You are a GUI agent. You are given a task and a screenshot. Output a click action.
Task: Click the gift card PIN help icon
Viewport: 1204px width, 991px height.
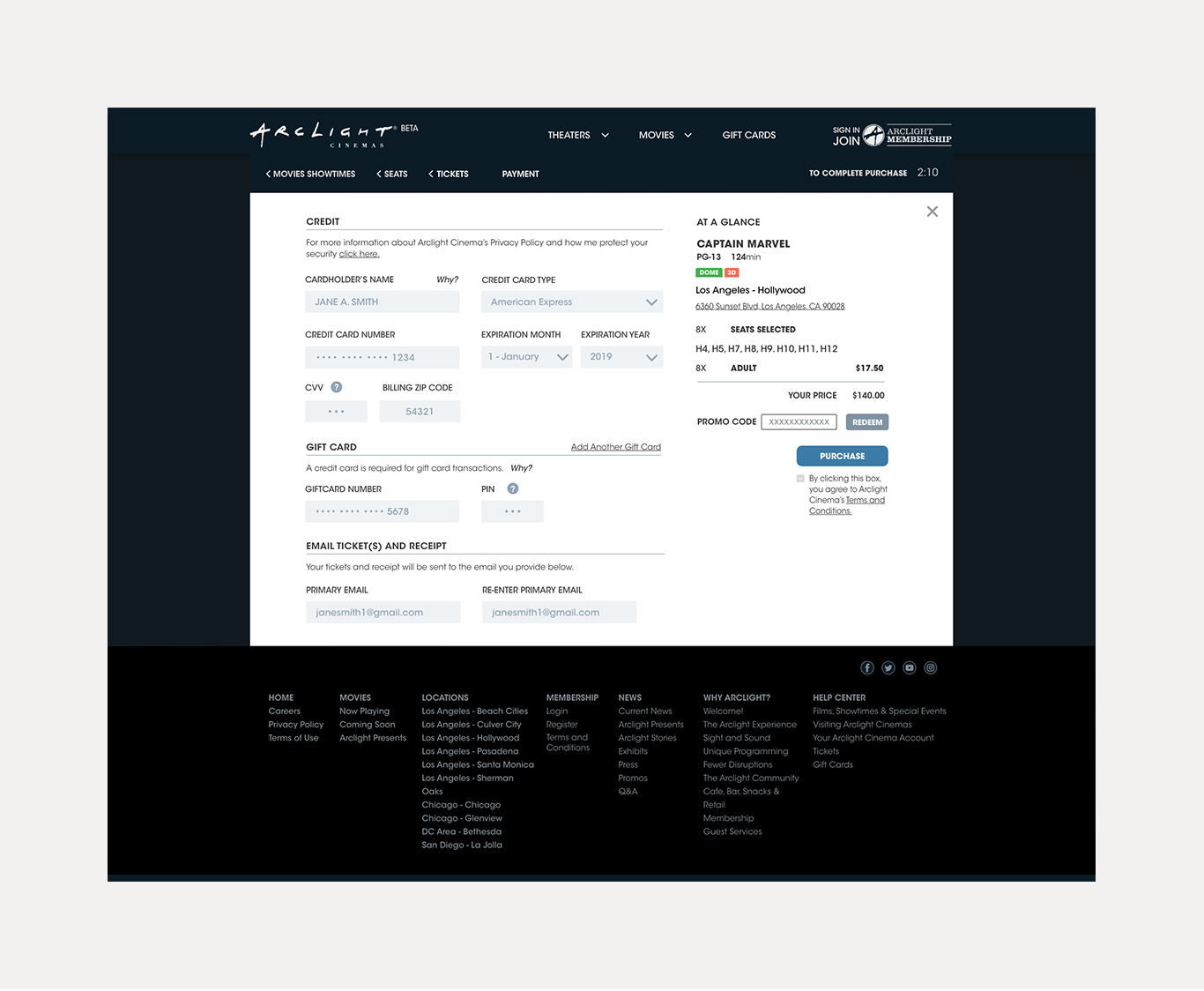(513, 488)
